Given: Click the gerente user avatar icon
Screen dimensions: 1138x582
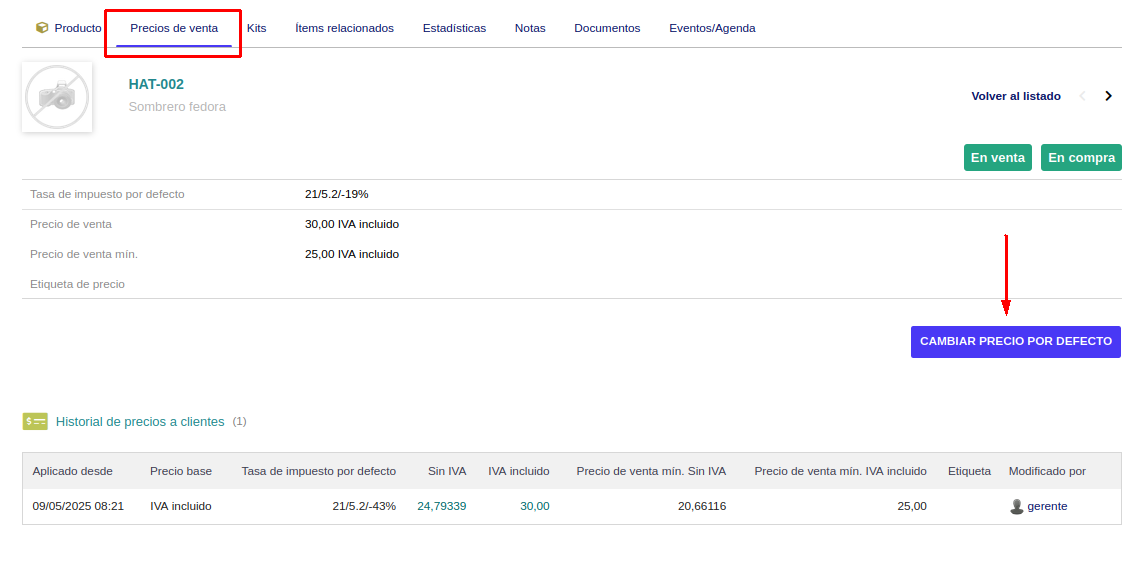Looking at the screenshot, I should [x=1017, y=506].
